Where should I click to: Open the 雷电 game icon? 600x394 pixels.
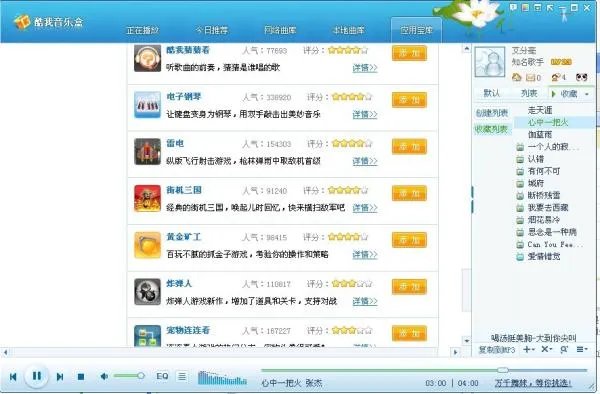click(147, 151)
